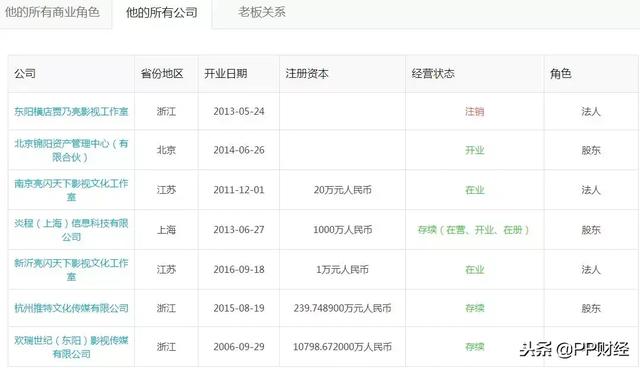Open 欢瑞世纪（东阳）影视传媒有限公司 link
The width and height of the screenshot is (640, 368).
(71, 347)
